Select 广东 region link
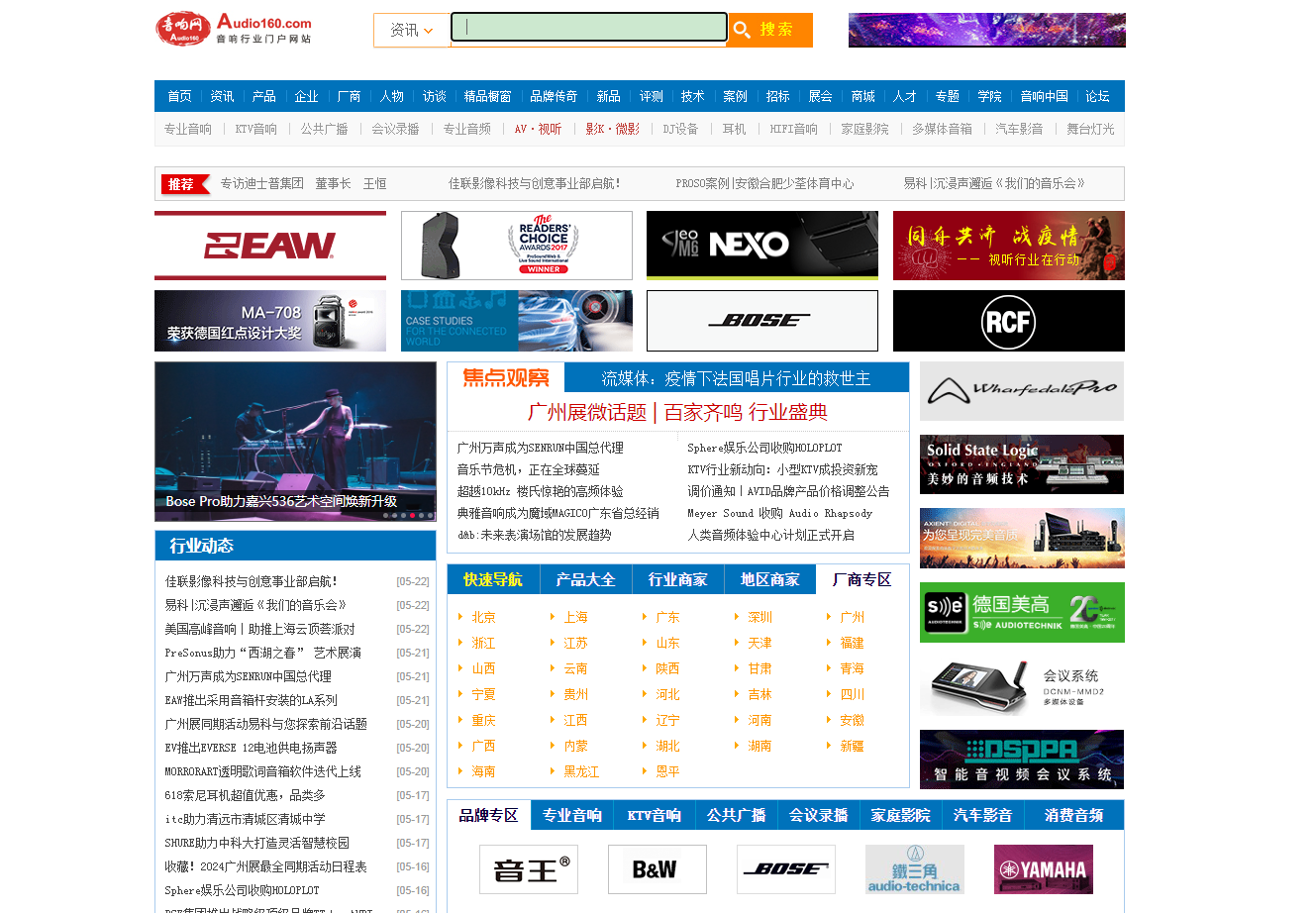Image resolution: width=1316 pixels, height=913 pixels. [667, 617]
